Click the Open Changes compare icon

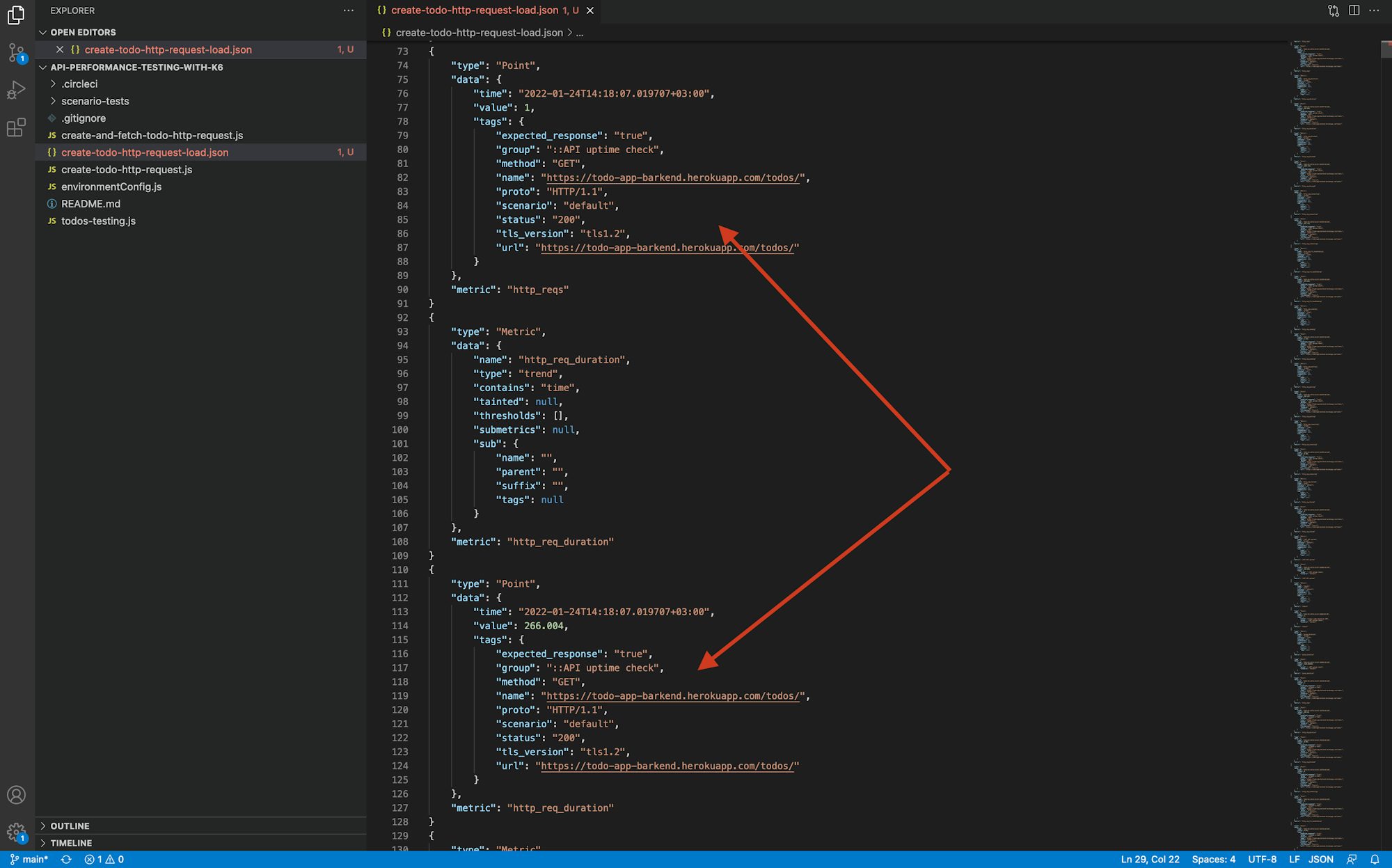click(x=1332, y=10)
